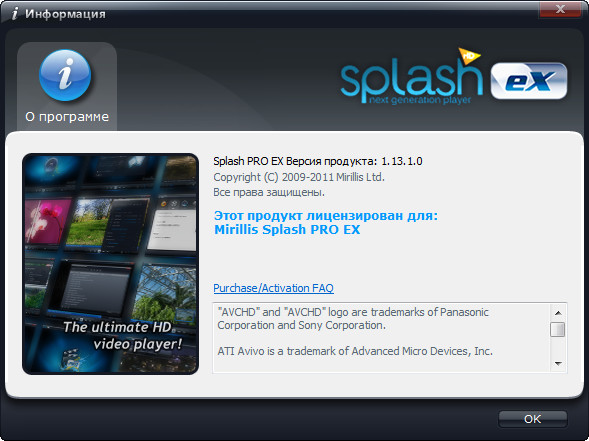Click the Этот продукт лицензирован для heading
The width and height of the screenshot is (589, 441).
click(x=326, y=216)
